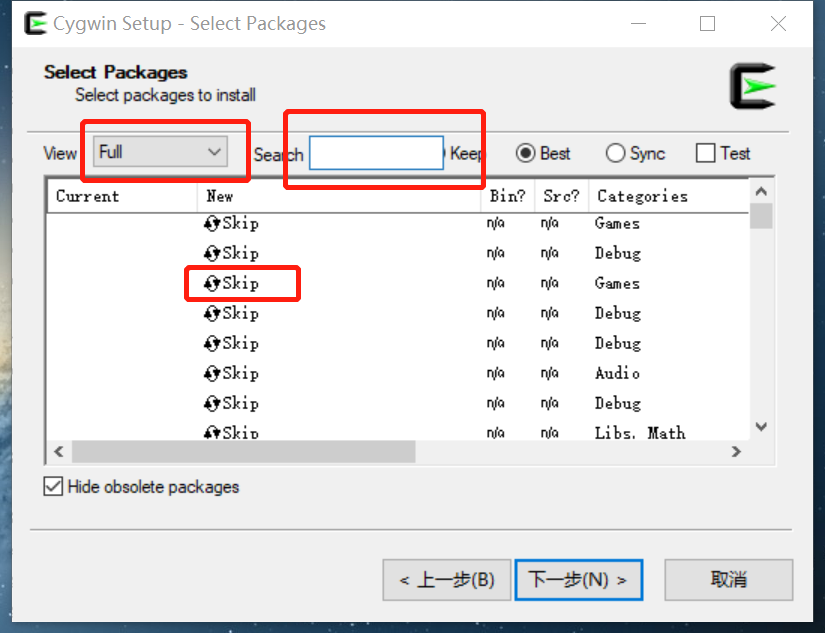Screen dimensions: 825x633
Task: Click inside the Search text field
Action: pyautogui.click(x=375, y=153)
